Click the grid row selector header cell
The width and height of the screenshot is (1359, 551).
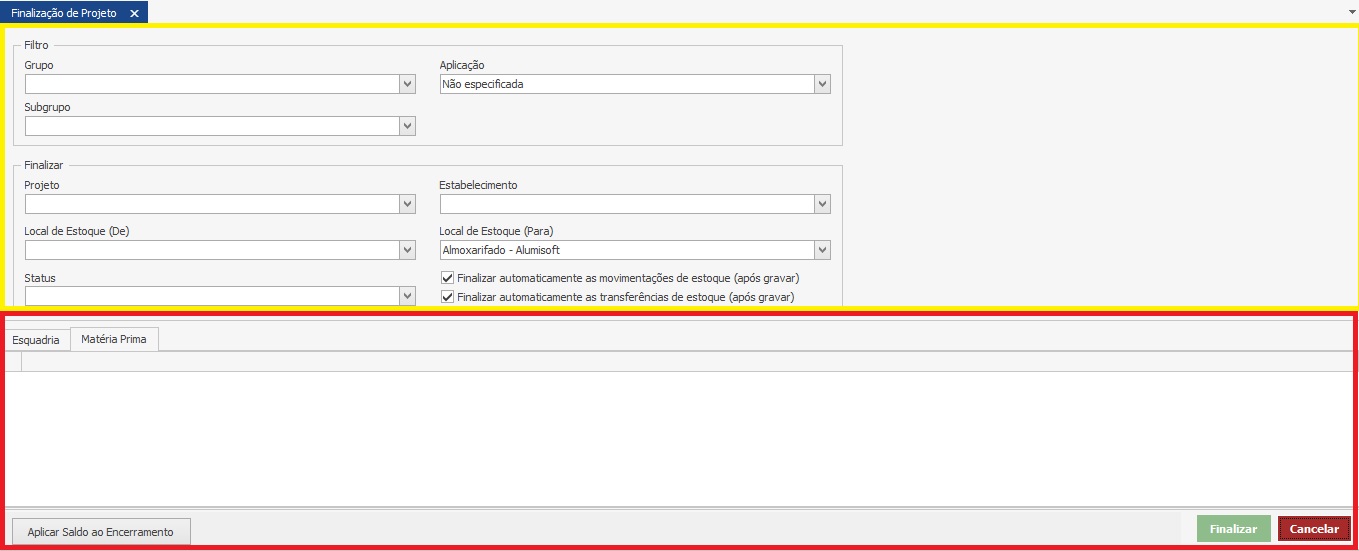(13, 362)
